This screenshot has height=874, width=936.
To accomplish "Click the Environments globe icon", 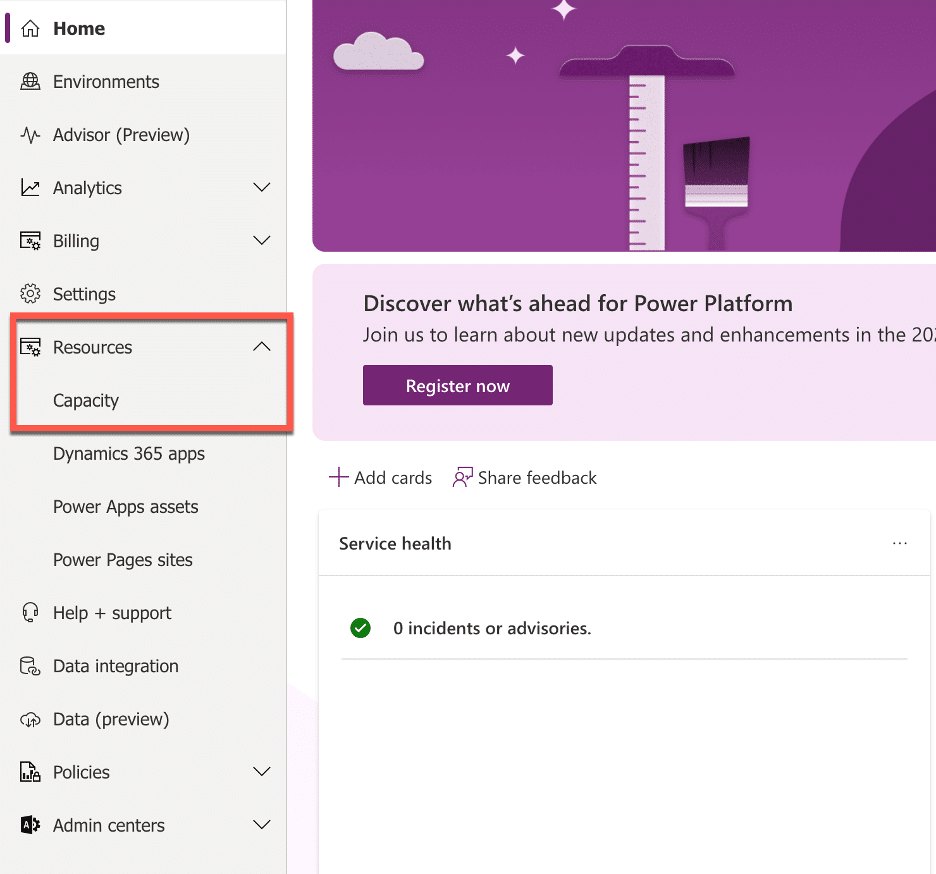I will [30, 82].
